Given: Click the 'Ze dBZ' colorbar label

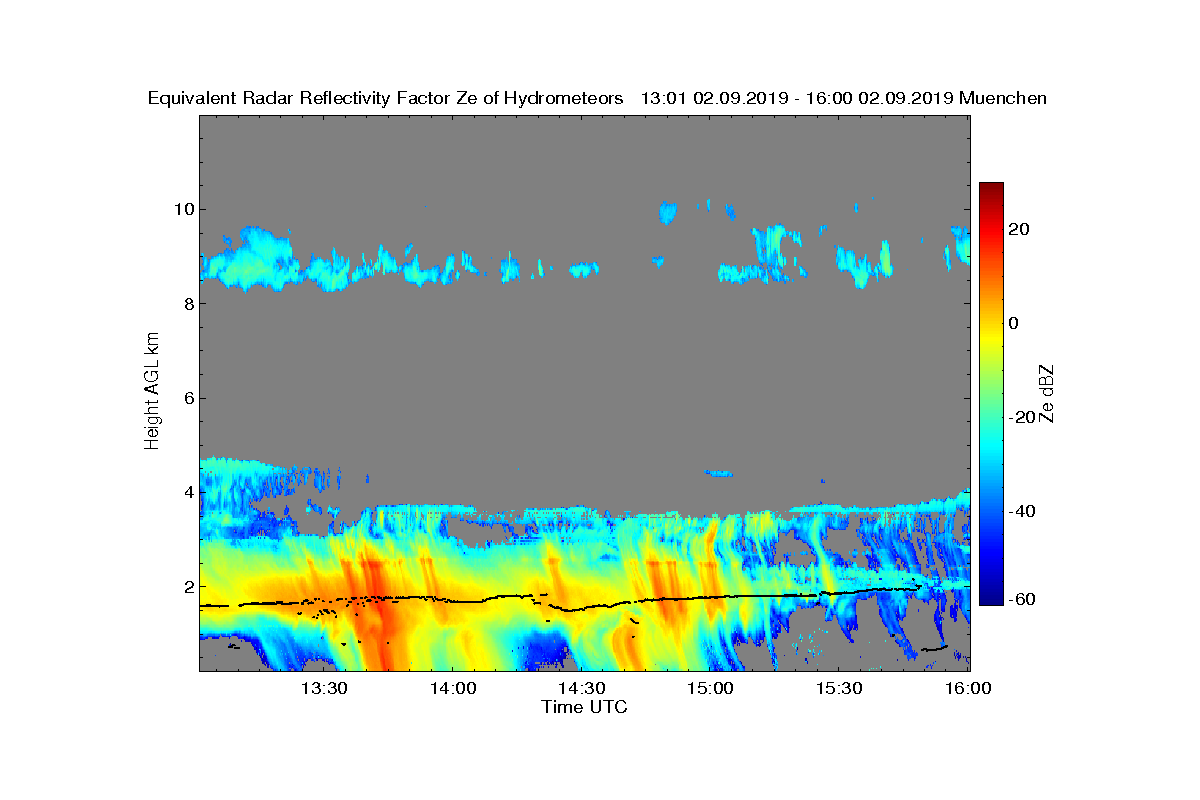Looking at the screenshot, I should click(x=1048, y=393).
